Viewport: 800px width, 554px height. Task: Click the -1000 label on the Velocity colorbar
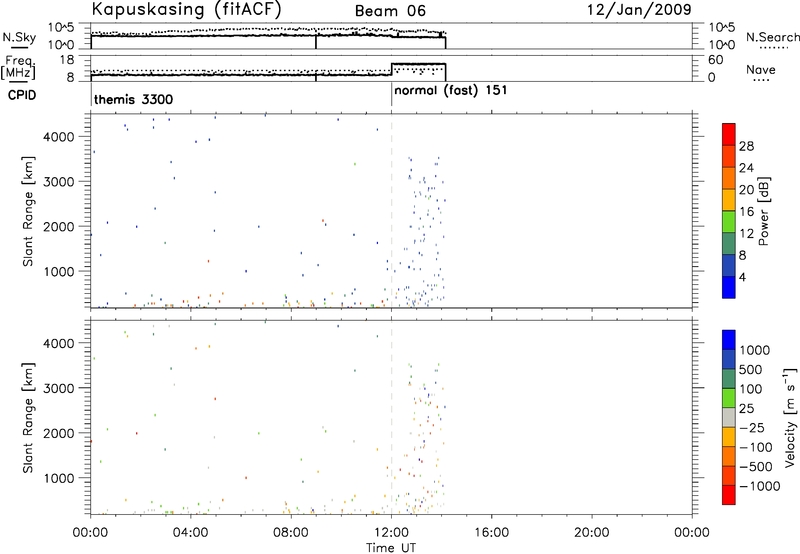(760, 486)
